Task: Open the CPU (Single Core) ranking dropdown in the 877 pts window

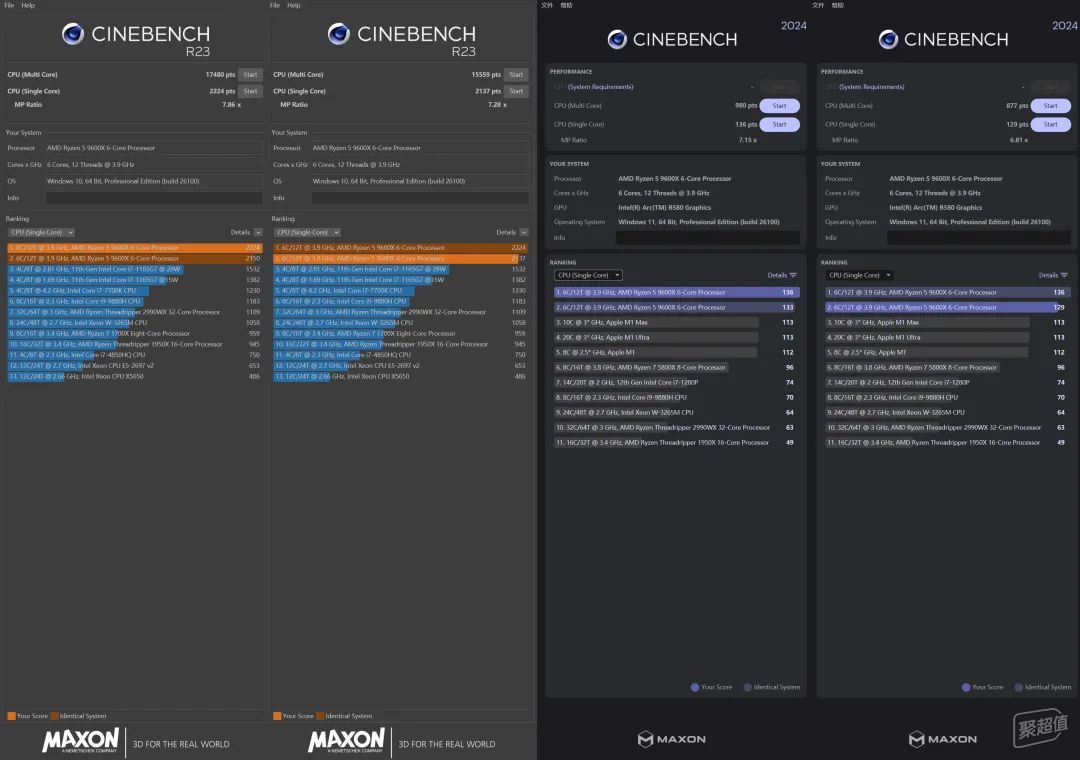Action: click(x=860, y=276)
